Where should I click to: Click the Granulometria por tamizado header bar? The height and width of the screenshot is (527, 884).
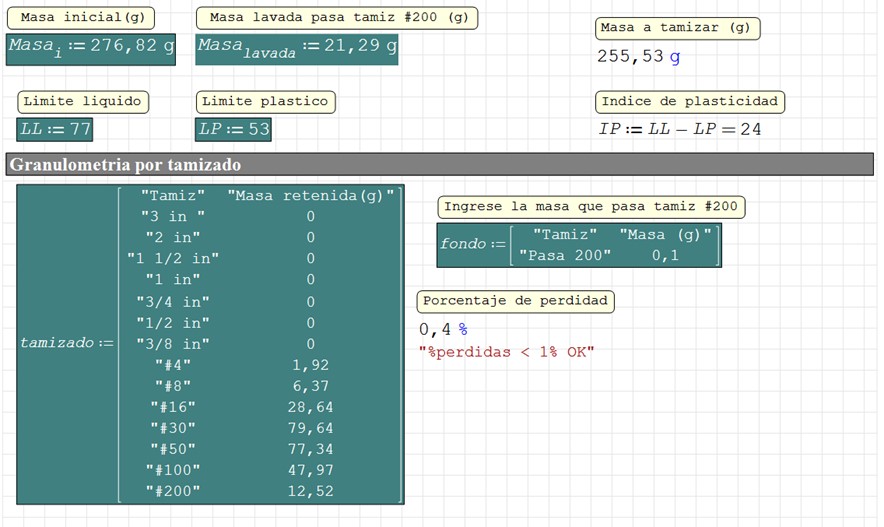[440, 165]
